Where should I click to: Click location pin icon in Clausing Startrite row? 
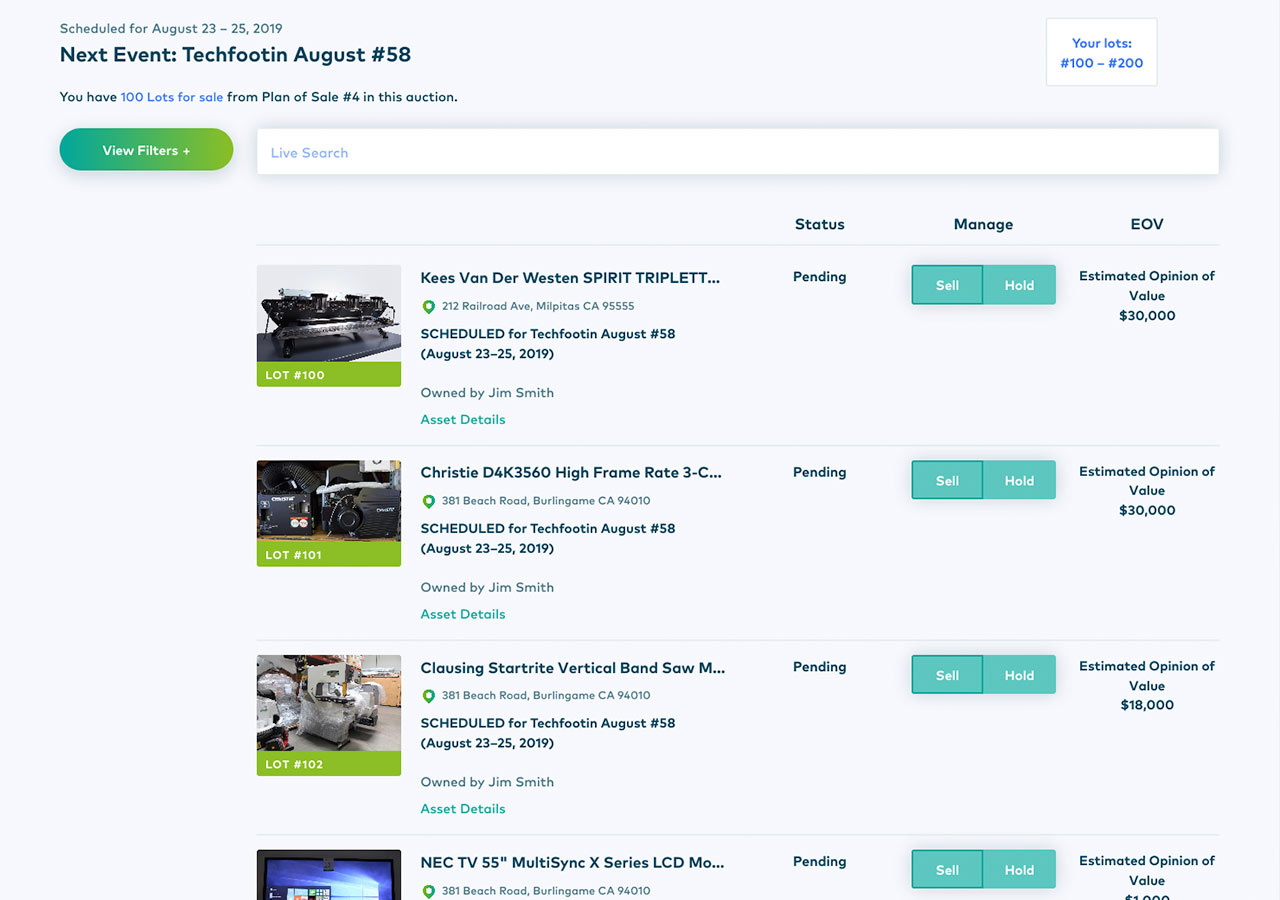tap(429, 696)
